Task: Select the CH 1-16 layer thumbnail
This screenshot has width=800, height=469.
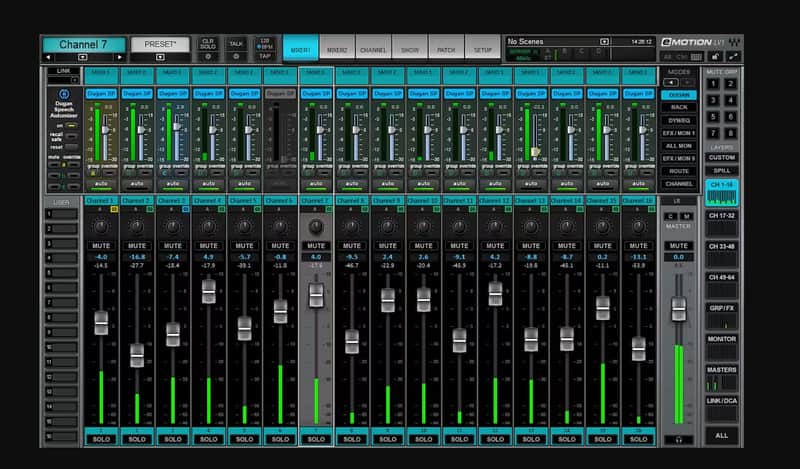Action: click(722, 193)
